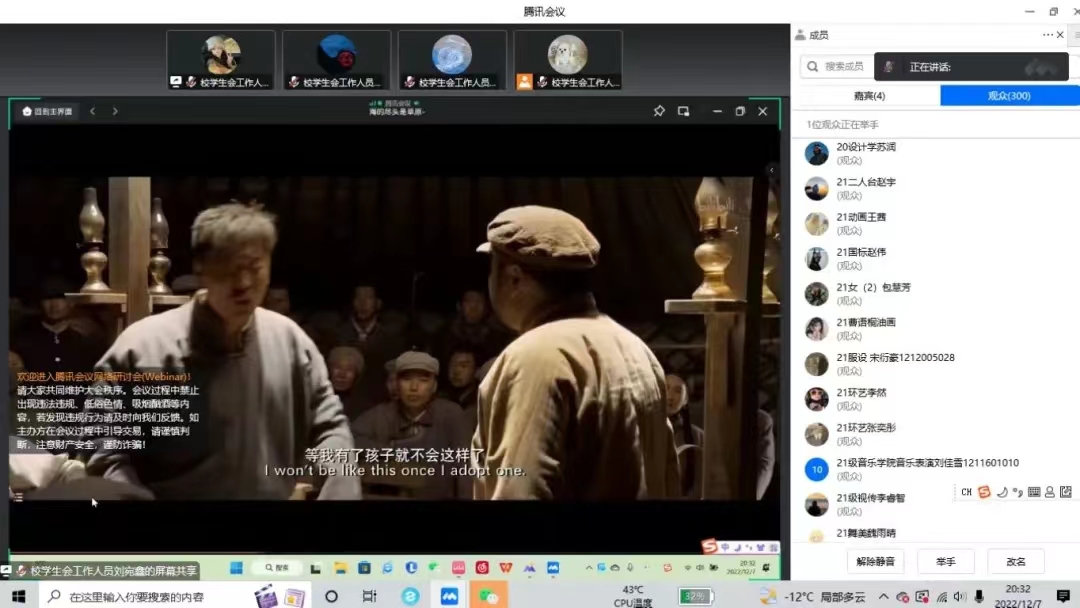The height and width of the screenshot is (608, 1080).
Task: Open WeChat icon on Windows taskbar
Action: (489, 596)
